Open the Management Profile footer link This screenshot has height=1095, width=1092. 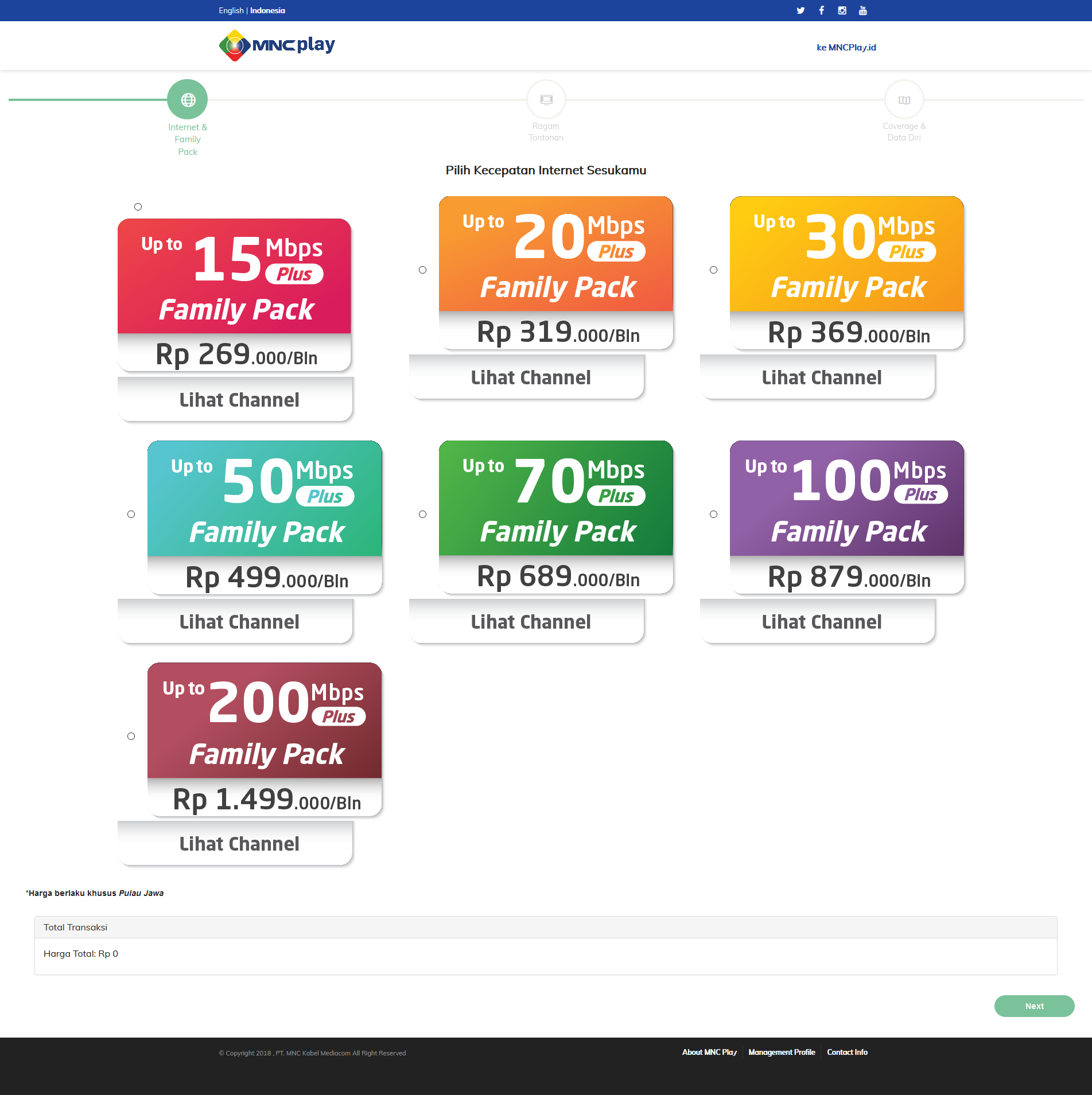pos(782,1052)
